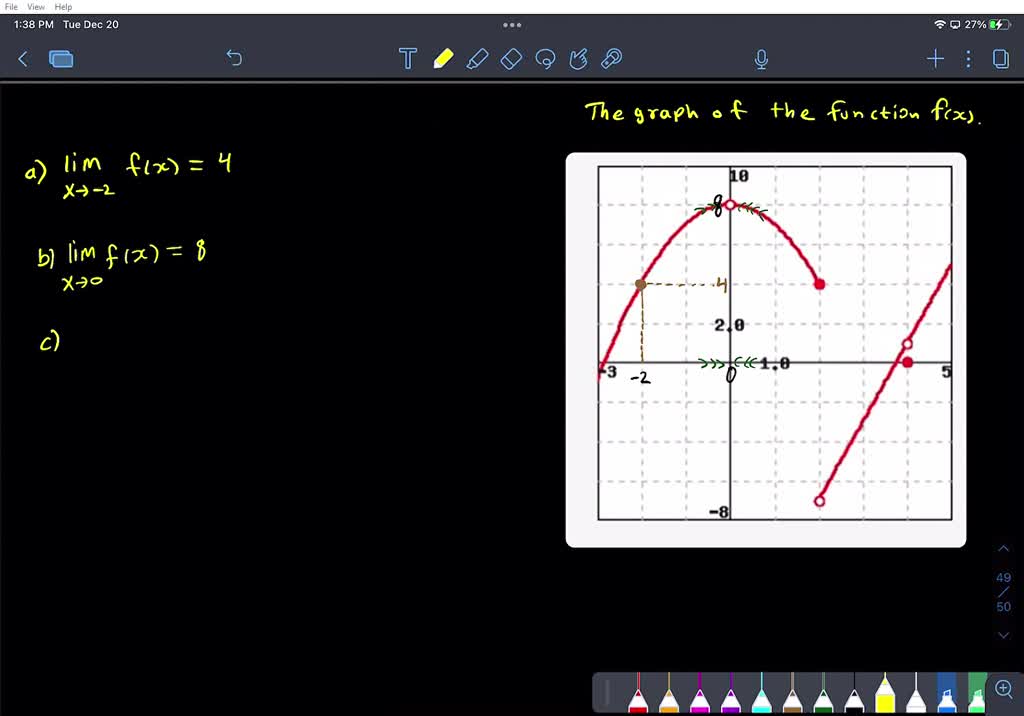Select the Eraser tool
1024x716 pixels.
point(511,59)
